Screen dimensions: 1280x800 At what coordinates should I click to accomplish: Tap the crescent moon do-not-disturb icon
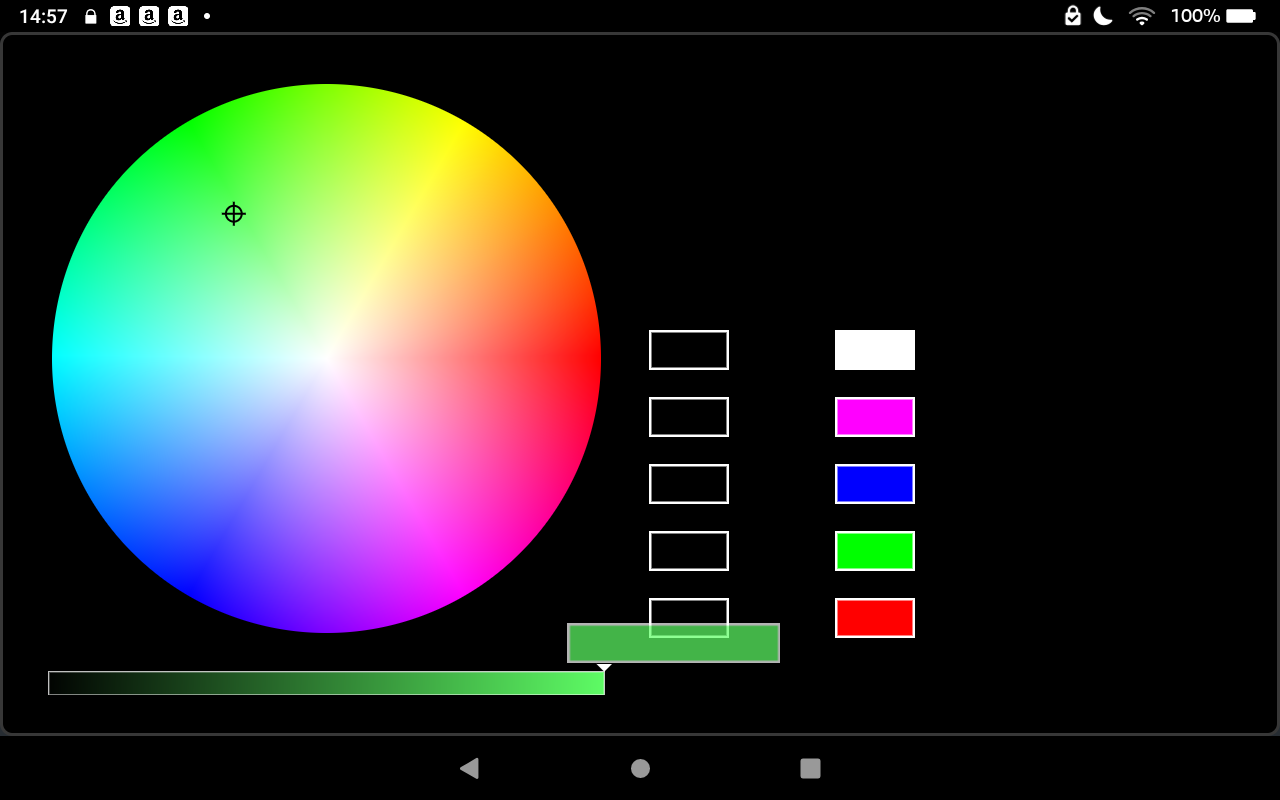(x=1103, y=16)
